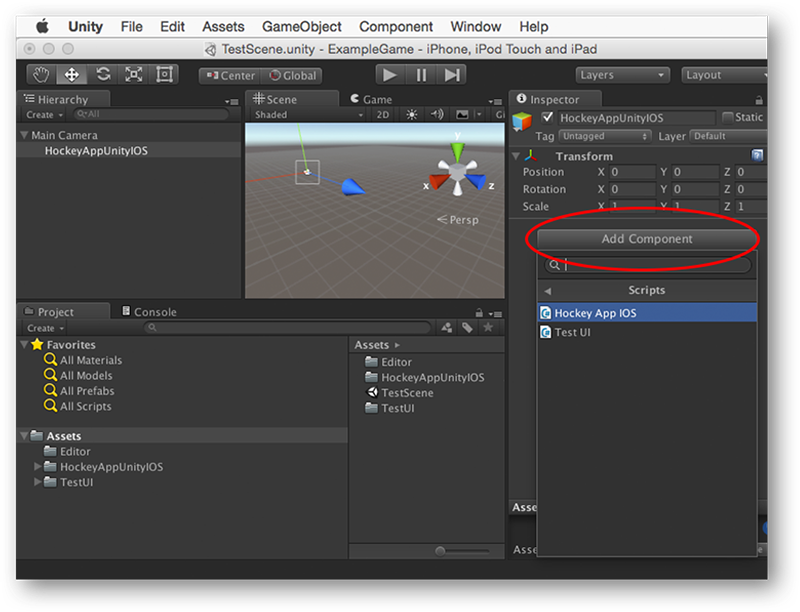
Task: Open Hierarchy panel options menu
Action: pos(232,101)
